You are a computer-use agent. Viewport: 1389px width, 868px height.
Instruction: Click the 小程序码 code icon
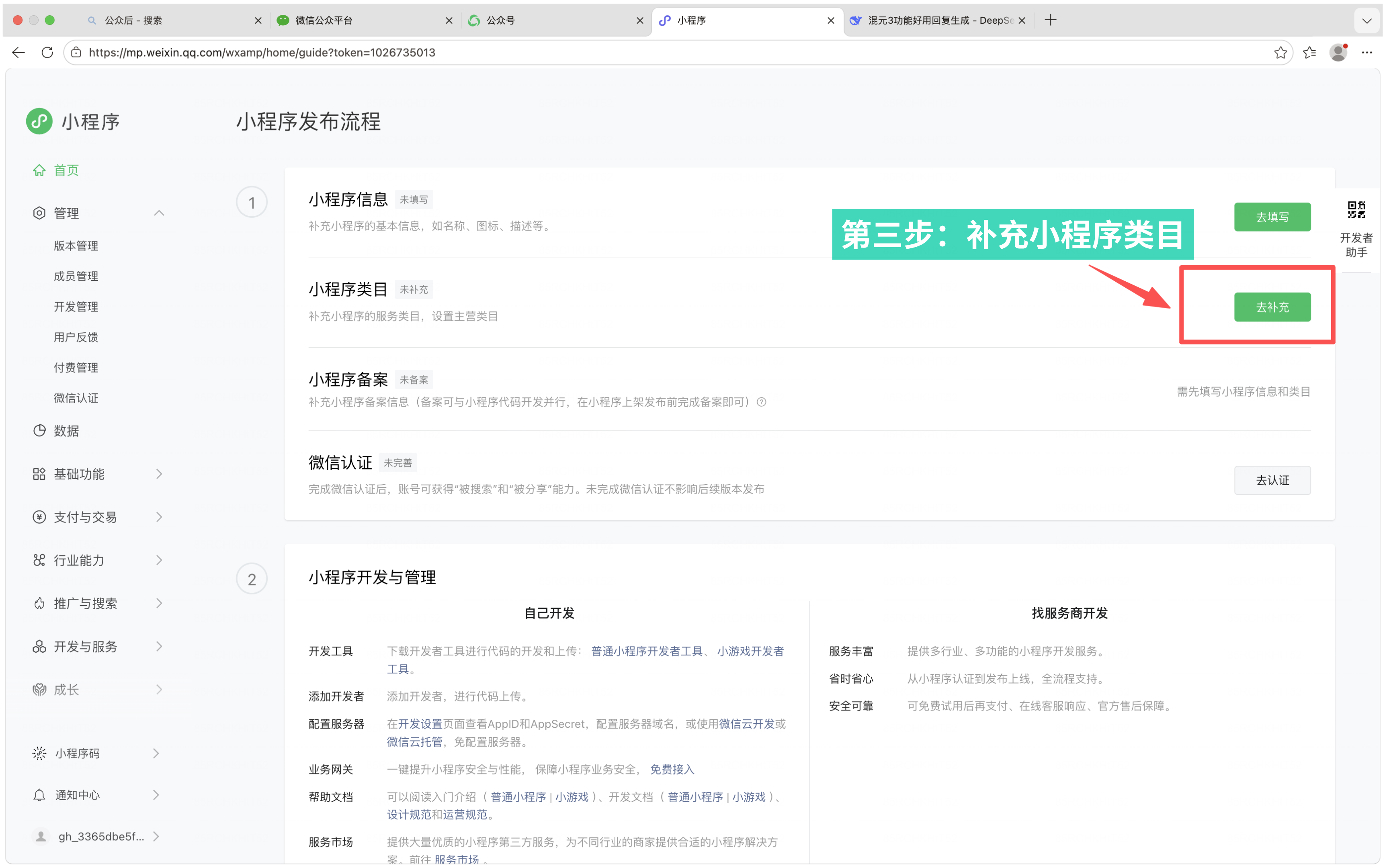39,753
